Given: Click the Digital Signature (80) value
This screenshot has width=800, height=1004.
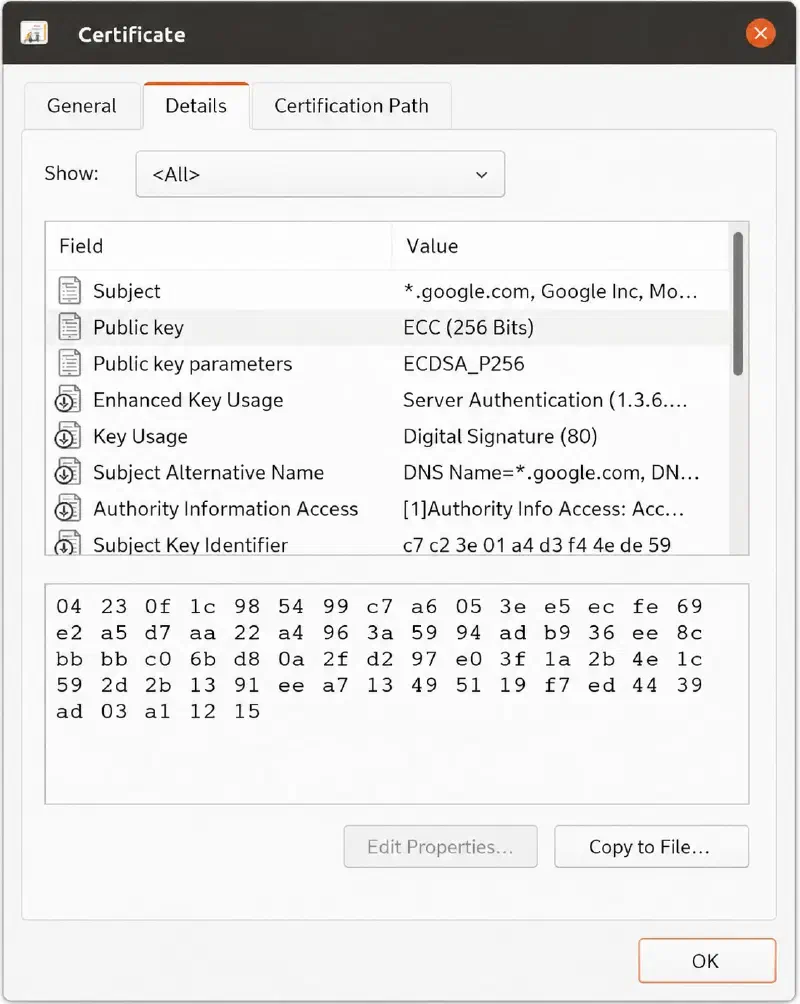Looking at the screenshot, I should pyautogui.click(x=500, y=437).
